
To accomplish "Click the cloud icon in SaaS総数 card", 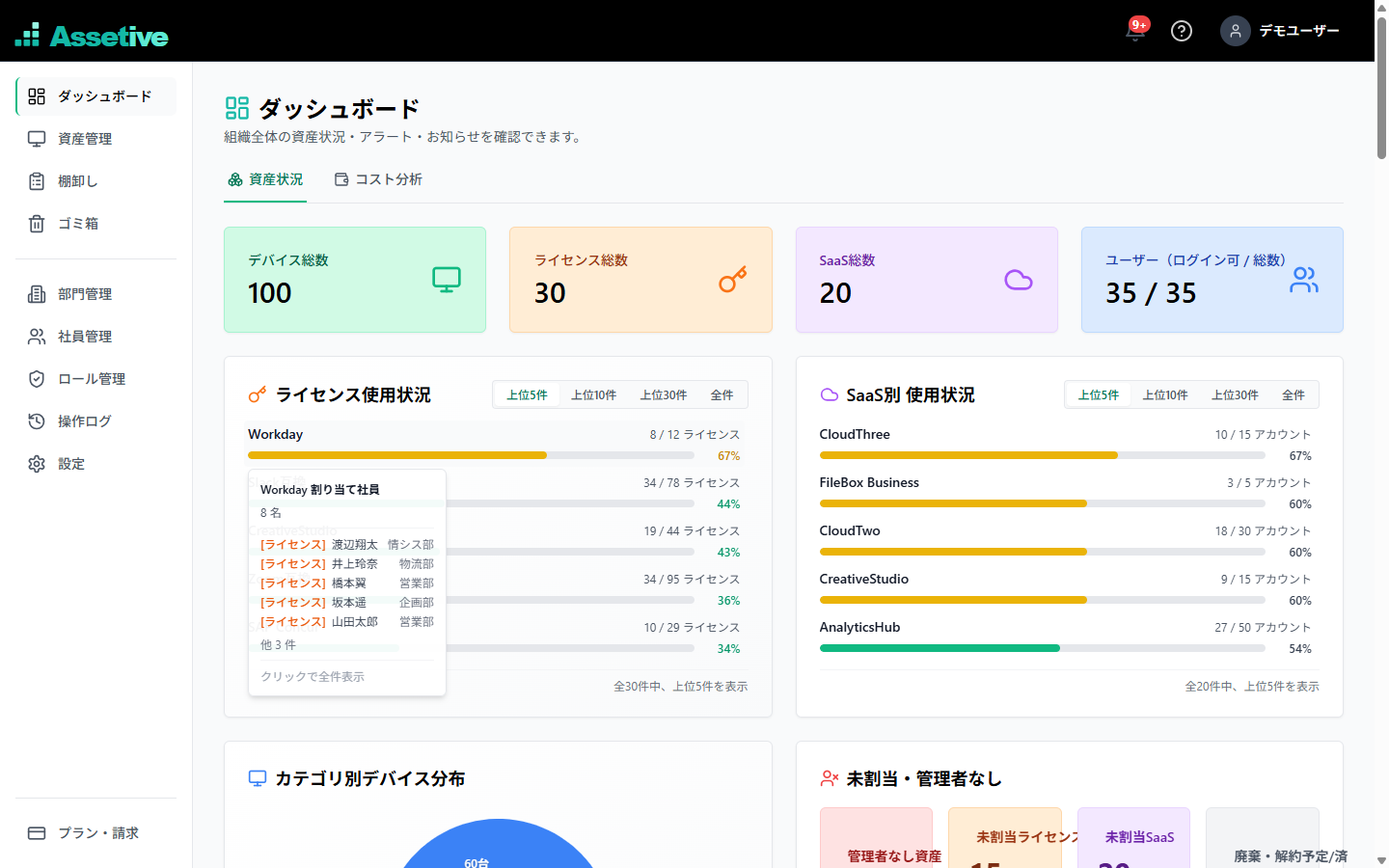I will pyautogui.click(x=1019, y=280).
